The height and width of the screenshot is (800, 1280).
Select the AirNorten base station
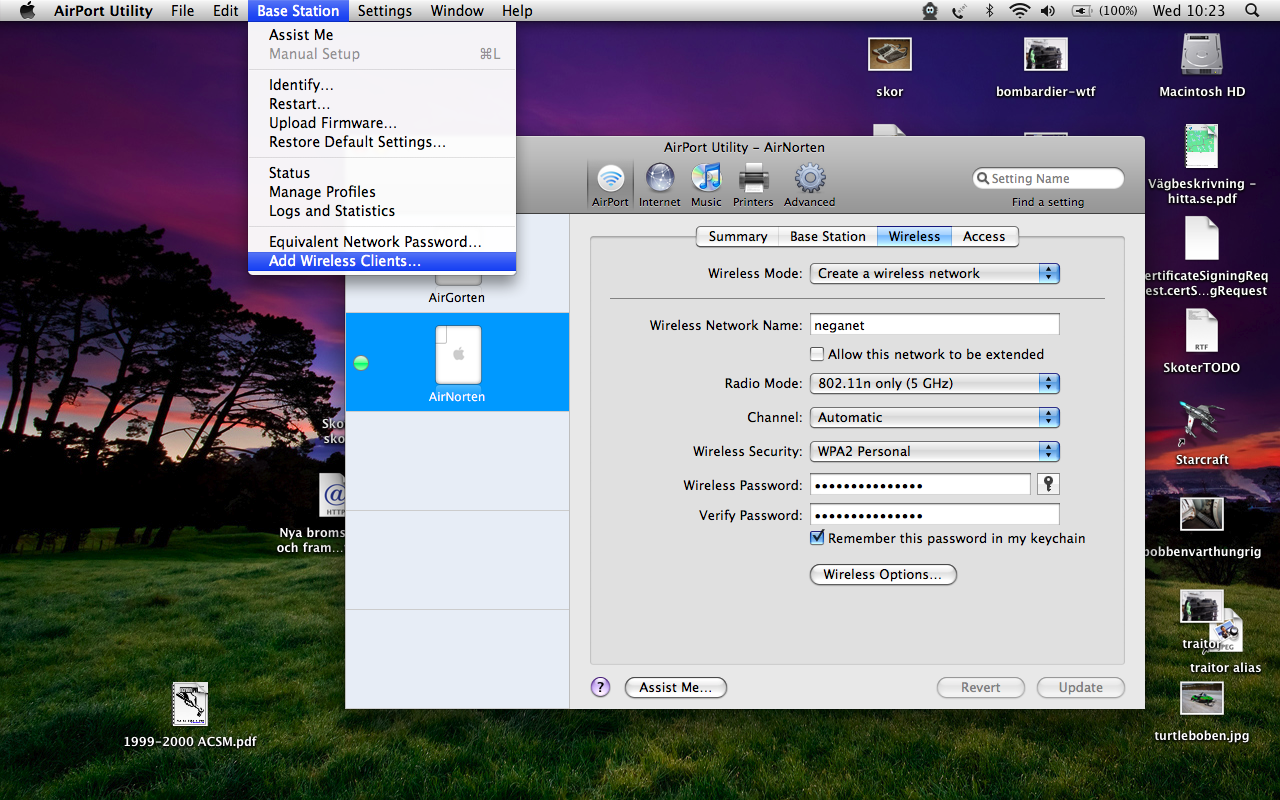click(x=457, y=362)
